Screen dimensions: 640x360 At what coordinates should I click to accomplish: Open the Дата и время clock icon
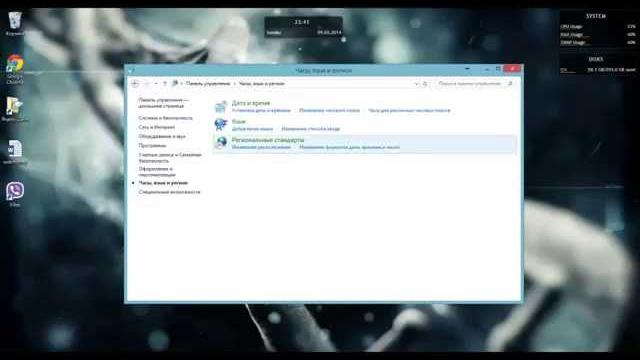coord(221,107)
